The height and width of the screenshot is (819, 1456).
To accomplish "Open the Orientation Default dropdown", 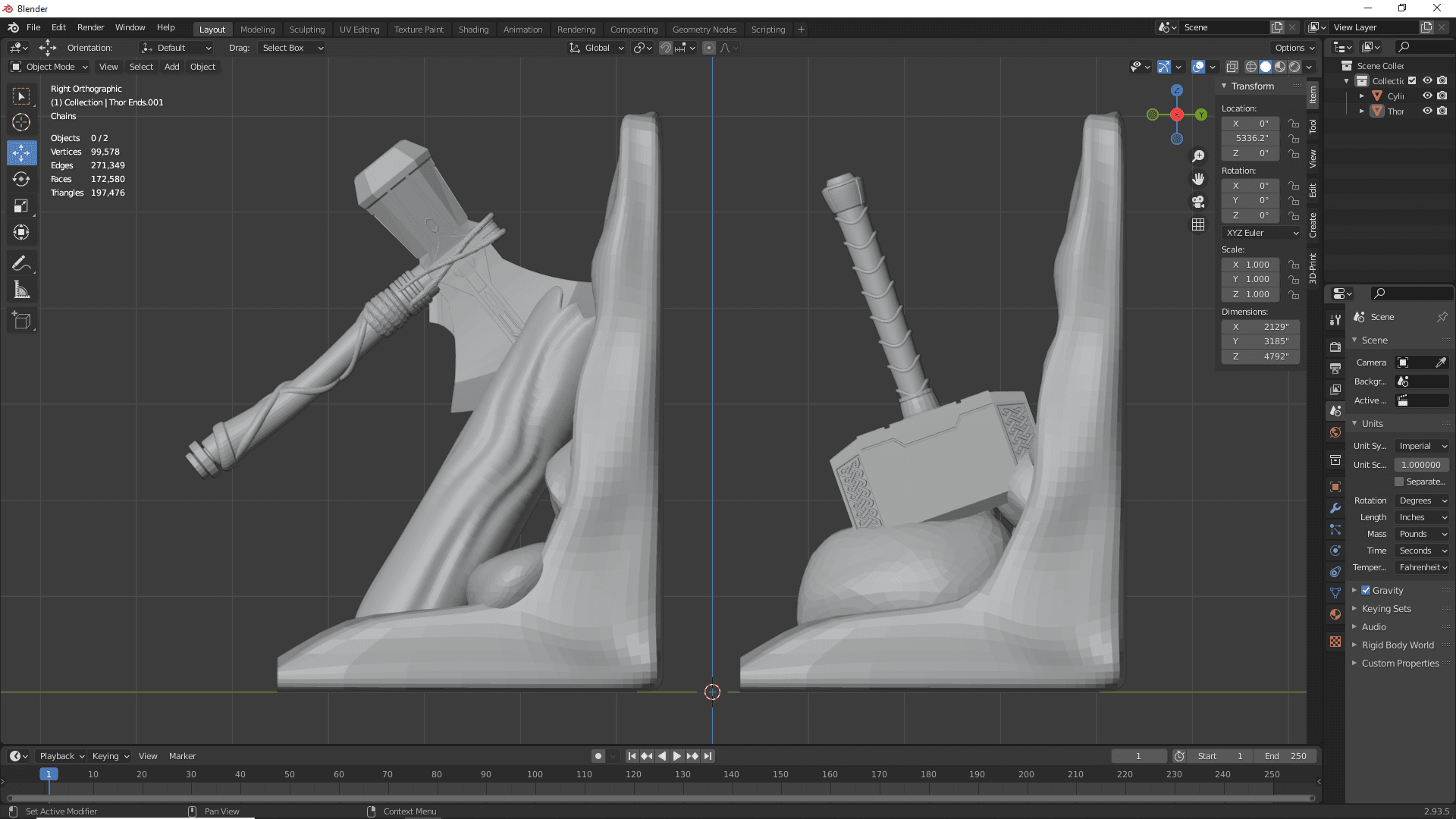I will (177, 48).
